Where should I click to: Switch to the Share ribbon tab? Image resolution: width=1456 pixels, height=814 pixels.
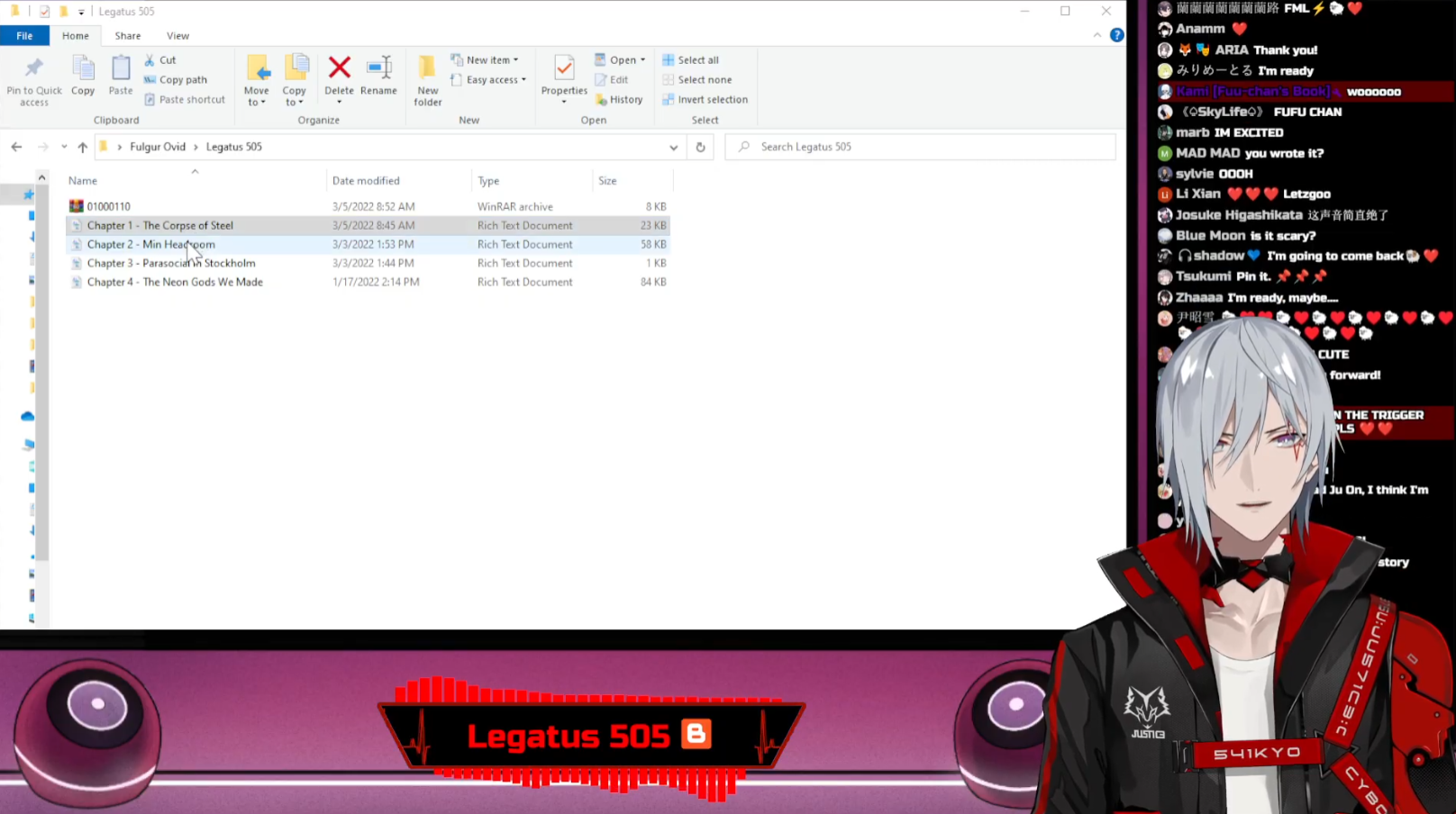click(128, 36)
